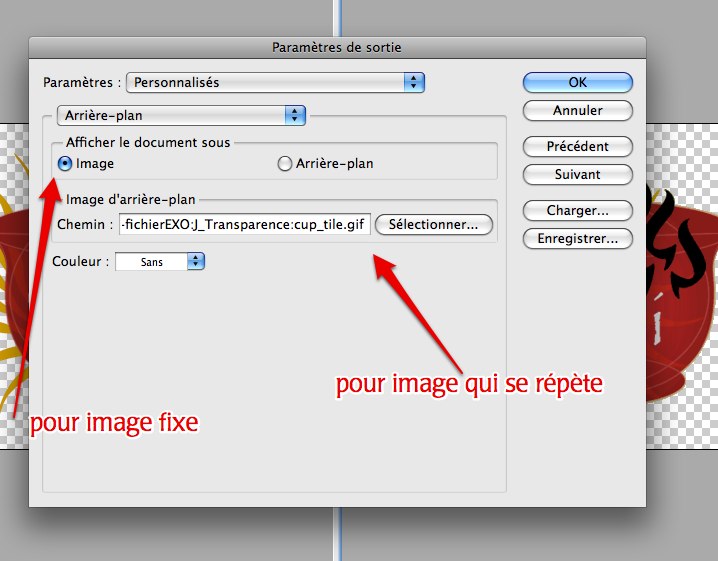Select the Image radio button
The height and width of the screenshot is (561, 718).
(x=65, y=163)
